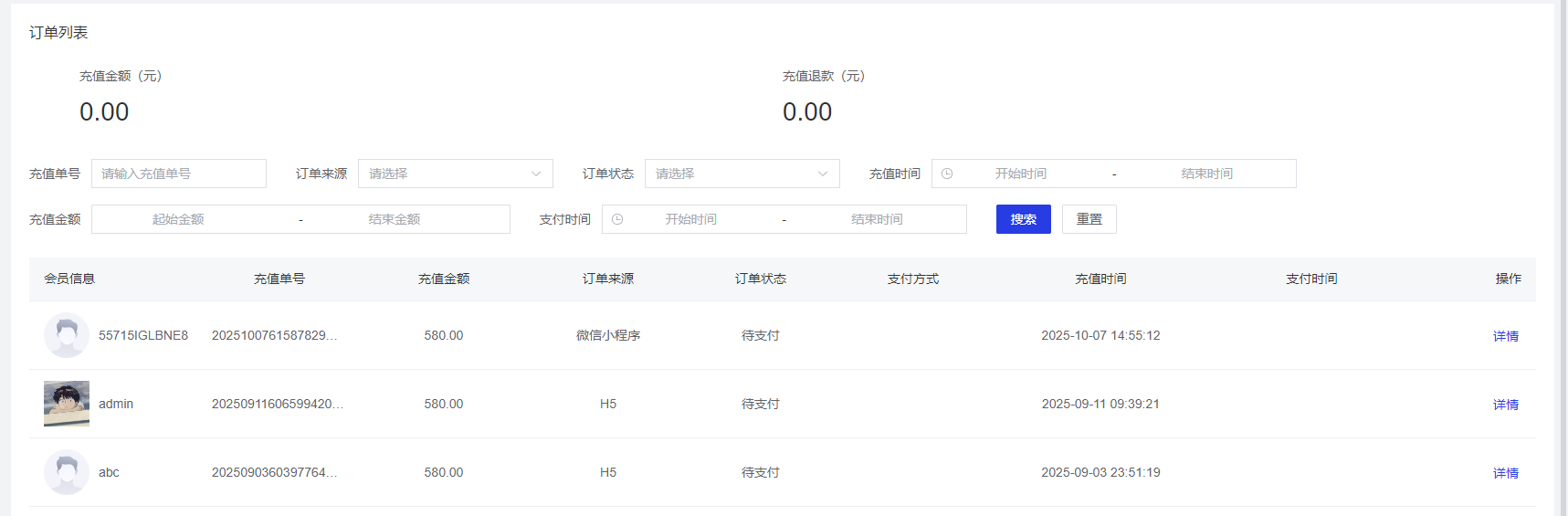Image resolution: width=1568 pixels, height=516 pixels.
Task: Click the clock icon in 支付时间 field
Action: click(617, 219)
